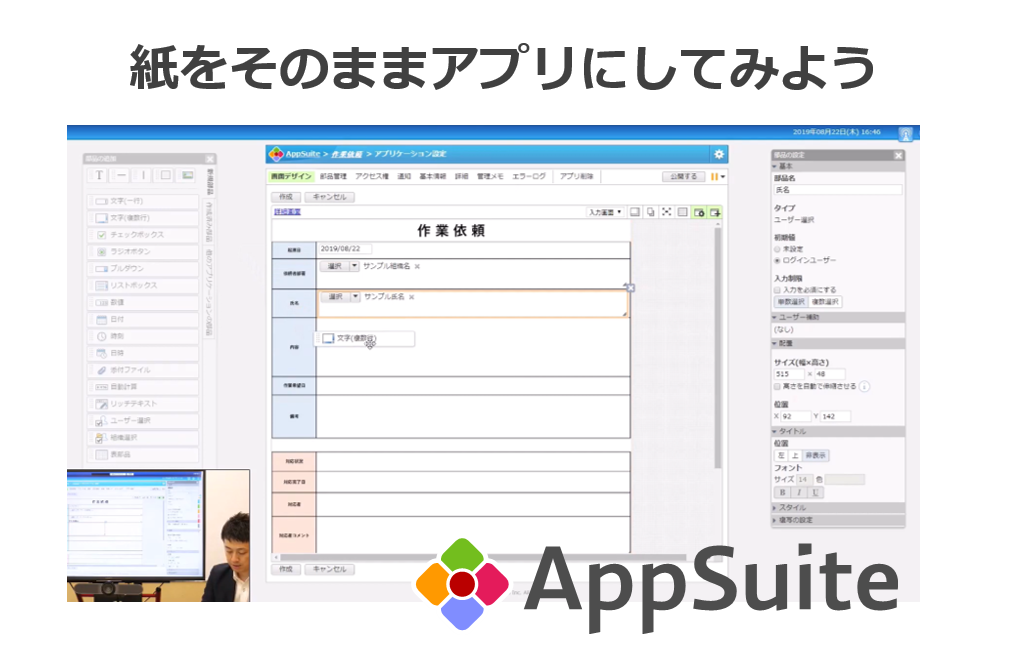The height and width of the screenshot is (668, 1009).
Task: Set title position to 上
Action: pyautogui.click(x=795, y=456)
